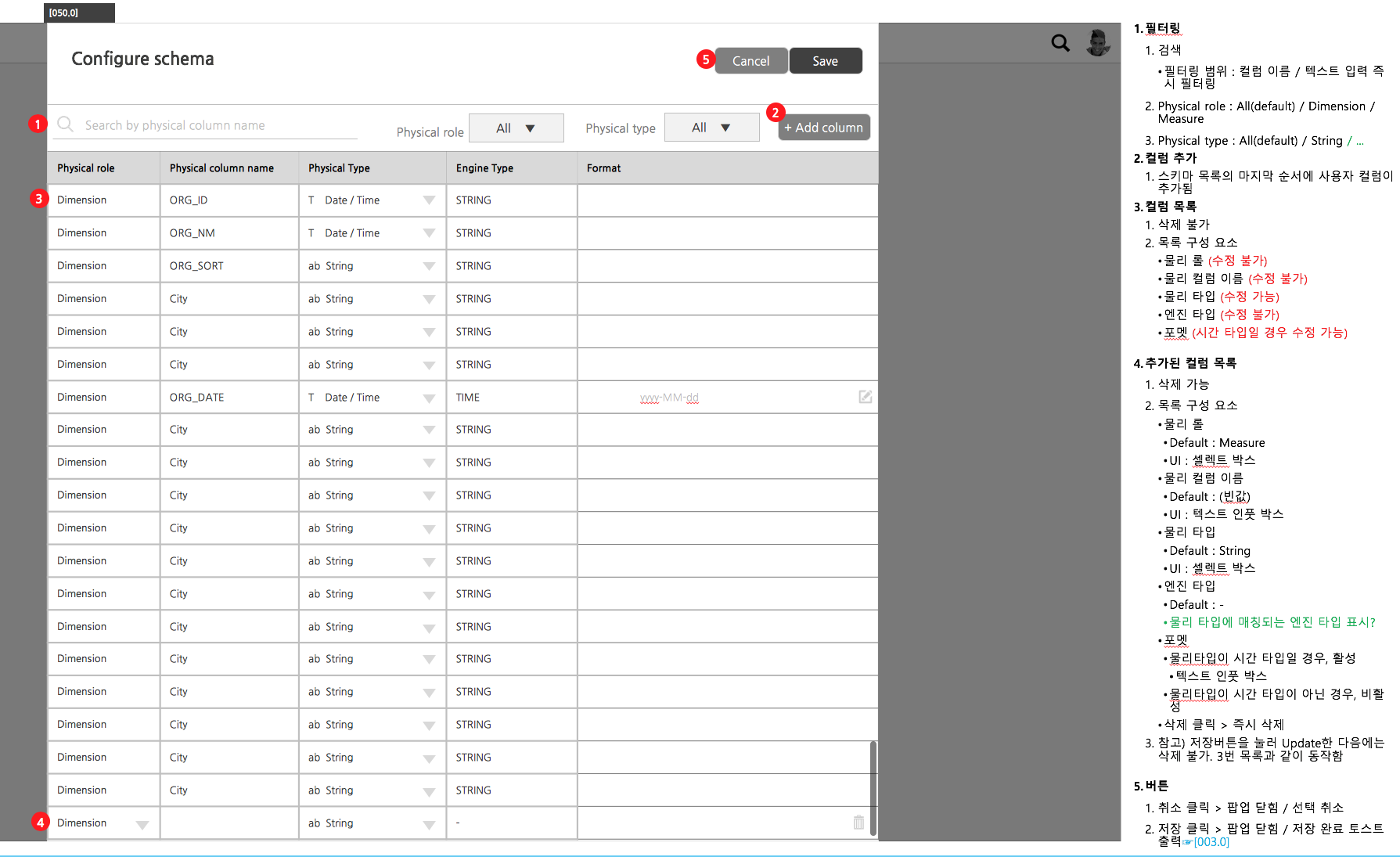Open Physical Type dropdown for ORG_DATE row
The width and height of the screenshot is (1400, 857).
(429, 398)
